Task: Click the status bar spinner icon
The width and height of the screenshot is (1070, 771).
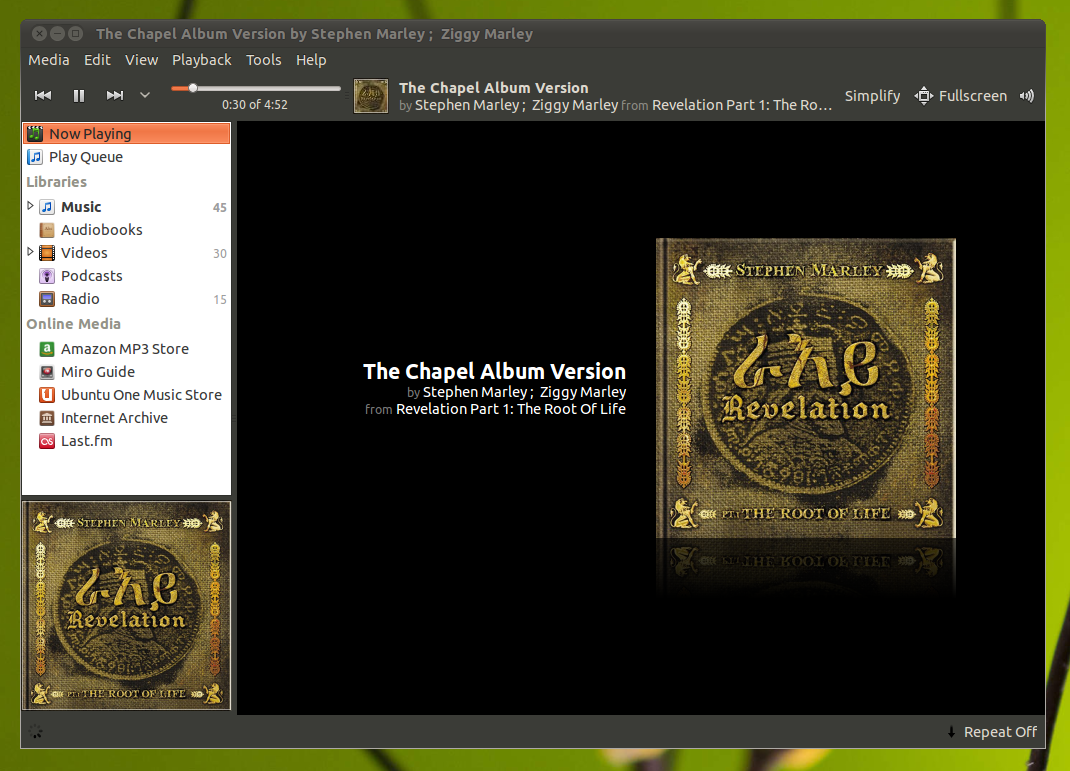Action: pyautogui.click(x=35, y=732)
